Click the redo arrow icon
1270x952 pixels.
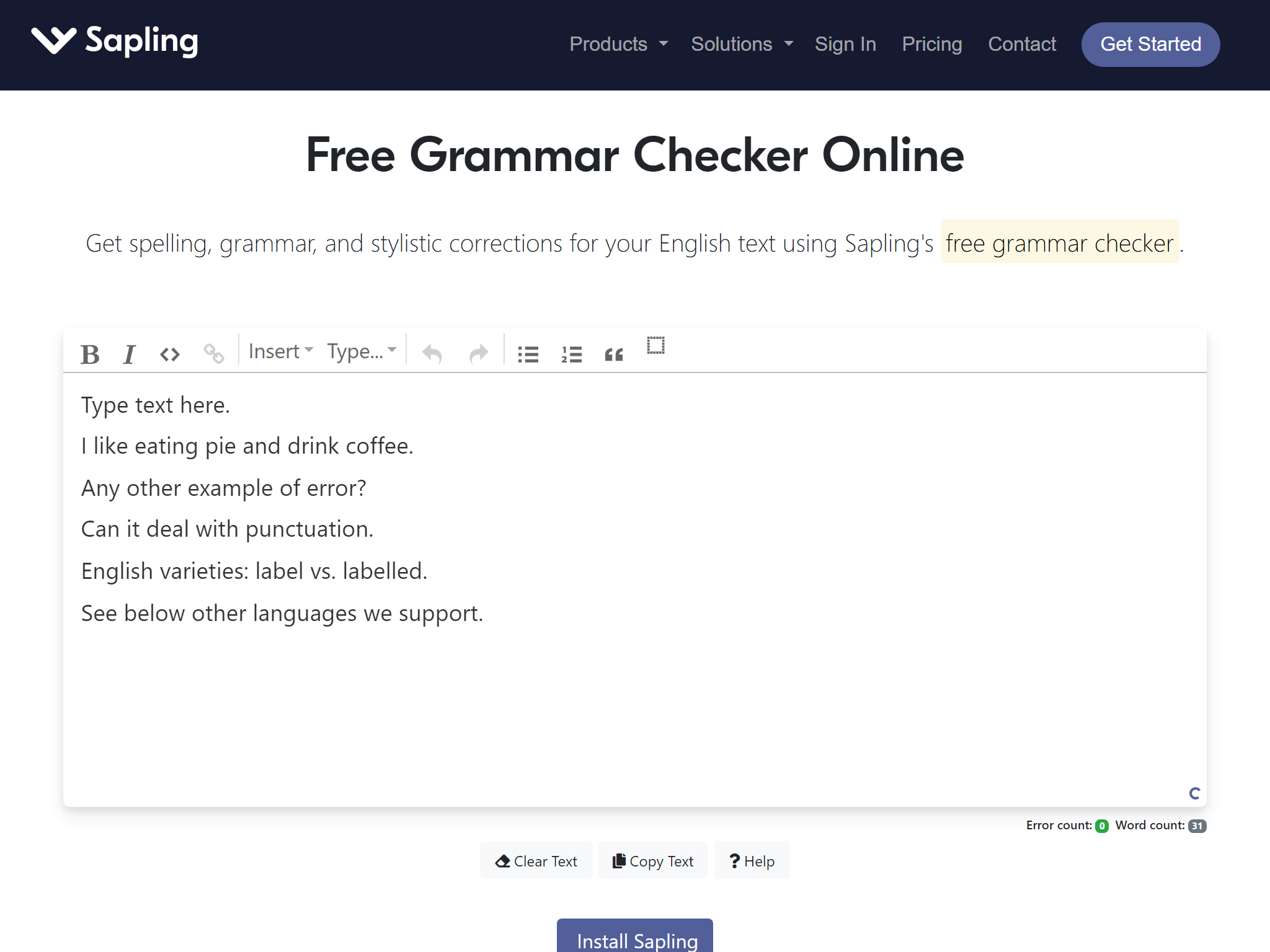(x=479, y=355)
